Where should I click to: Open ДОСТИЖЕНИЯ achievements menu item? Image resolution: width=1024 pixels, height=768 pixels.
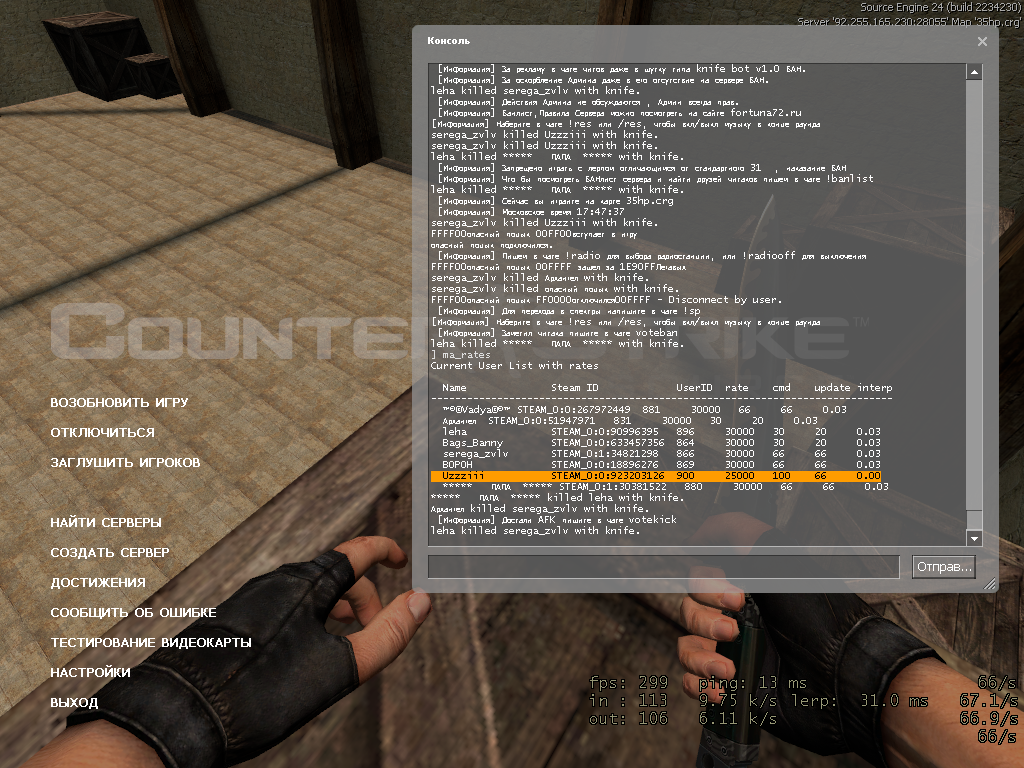point(98,583)
